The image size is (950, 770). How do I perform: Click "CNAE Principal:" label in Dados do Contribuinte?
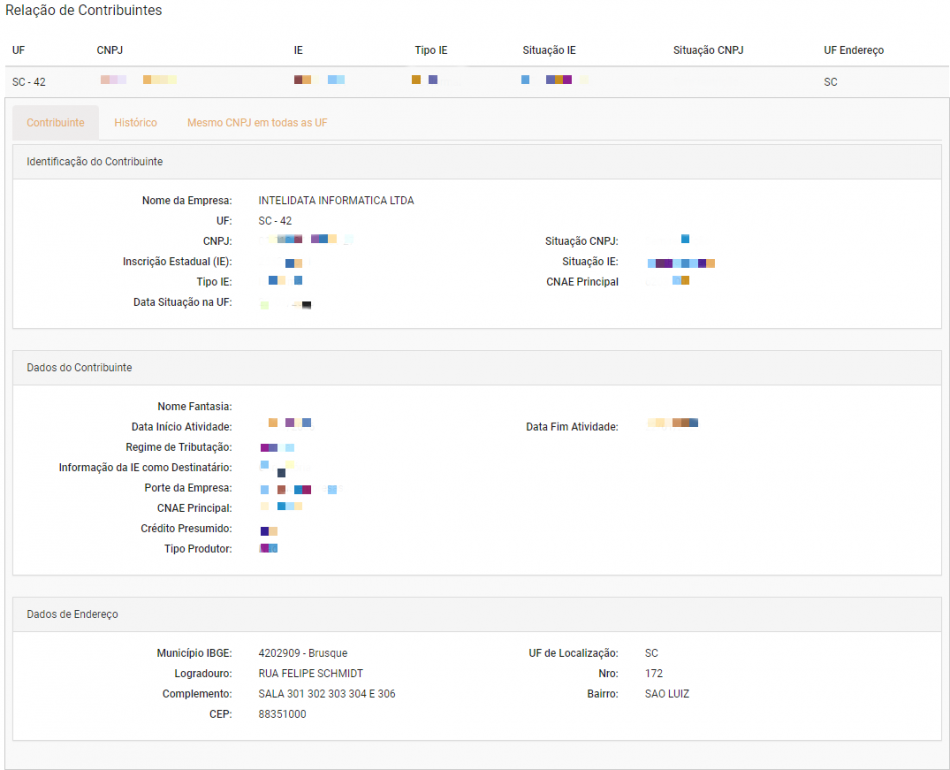194,508
